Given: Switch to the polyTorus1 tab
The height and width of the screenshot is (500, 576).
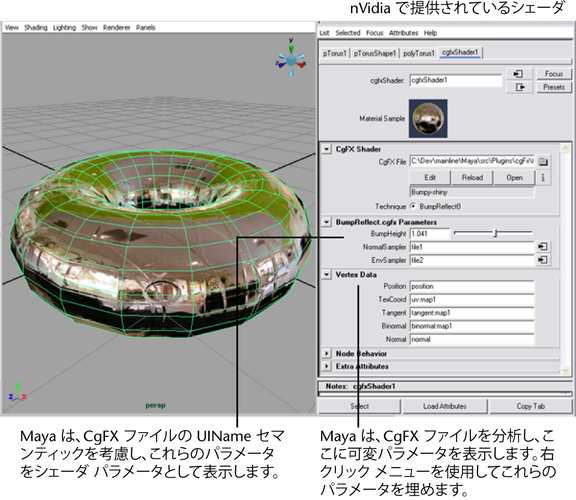Looking at the screenshot, I should point(419,53).
